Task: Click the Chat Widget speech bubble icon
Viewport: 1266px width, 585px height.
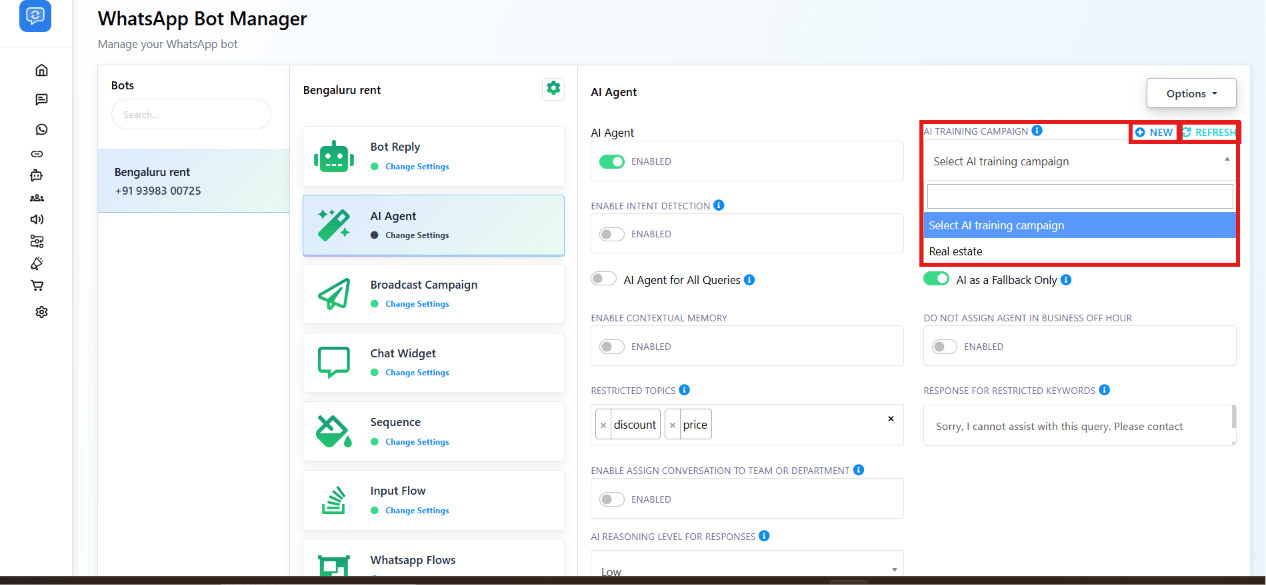Action: pos(334,362)
